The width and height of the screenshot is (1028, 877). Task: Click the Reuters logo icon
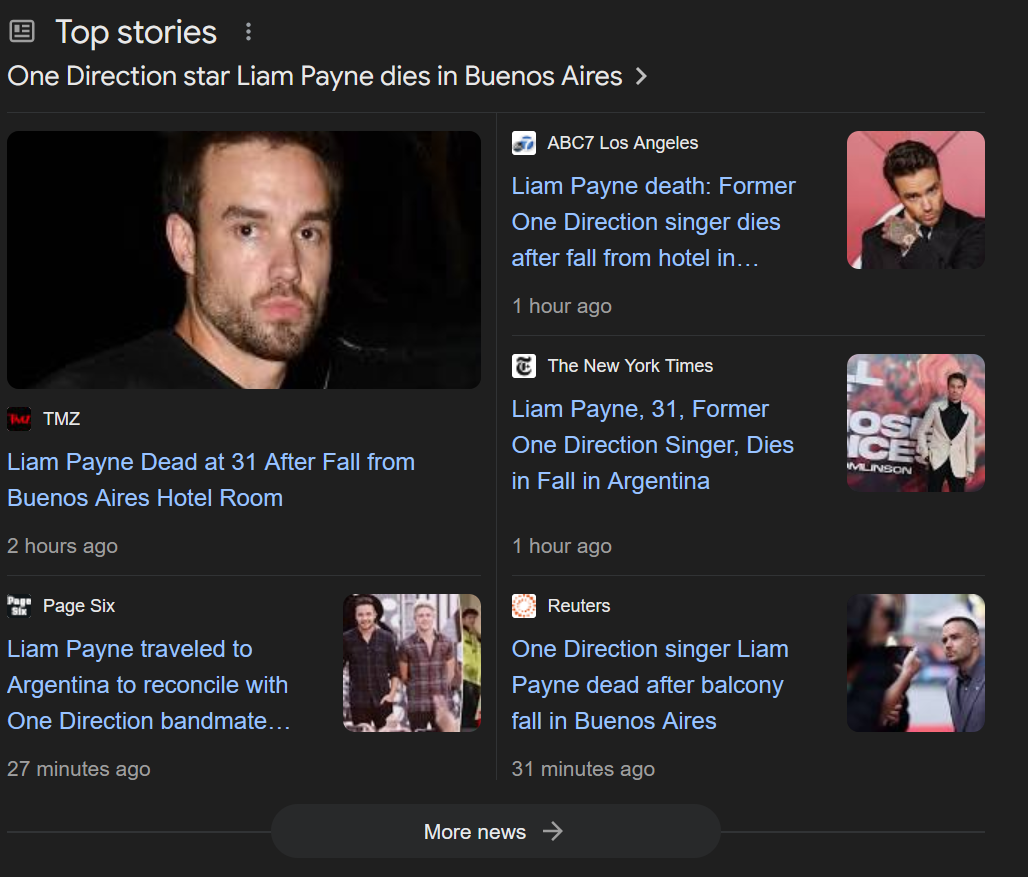pyautogui.click(x=524, y=606)
